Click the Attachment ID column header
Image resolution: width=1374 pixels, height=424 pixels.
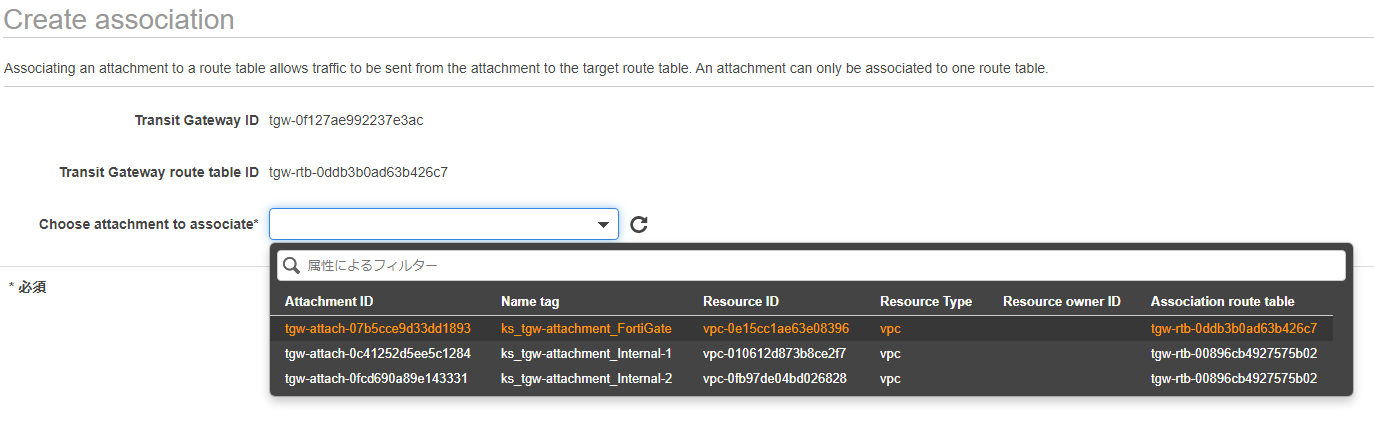[329, 301]
